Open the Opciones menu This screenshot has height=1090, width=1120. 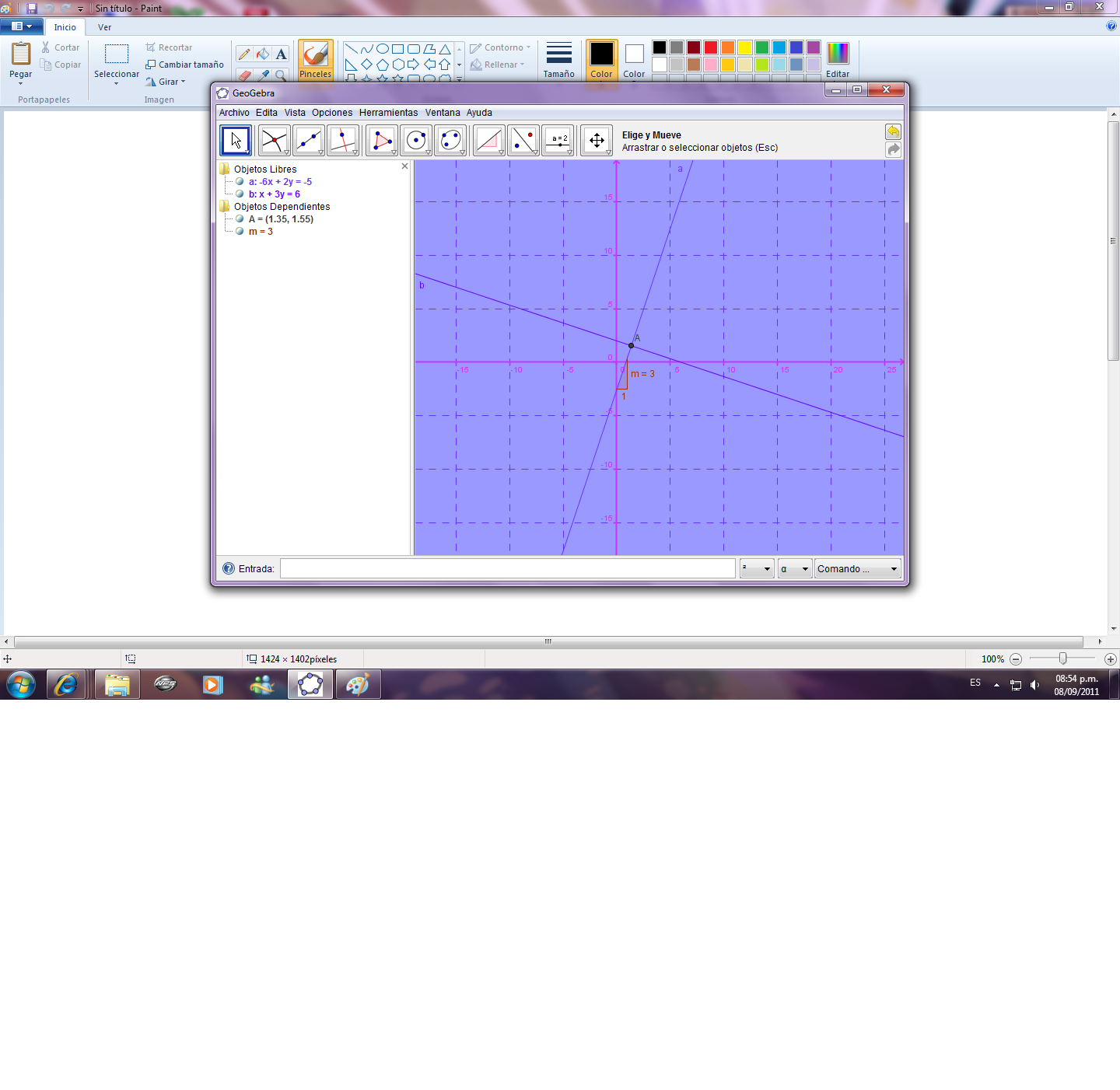click(332, 113)
